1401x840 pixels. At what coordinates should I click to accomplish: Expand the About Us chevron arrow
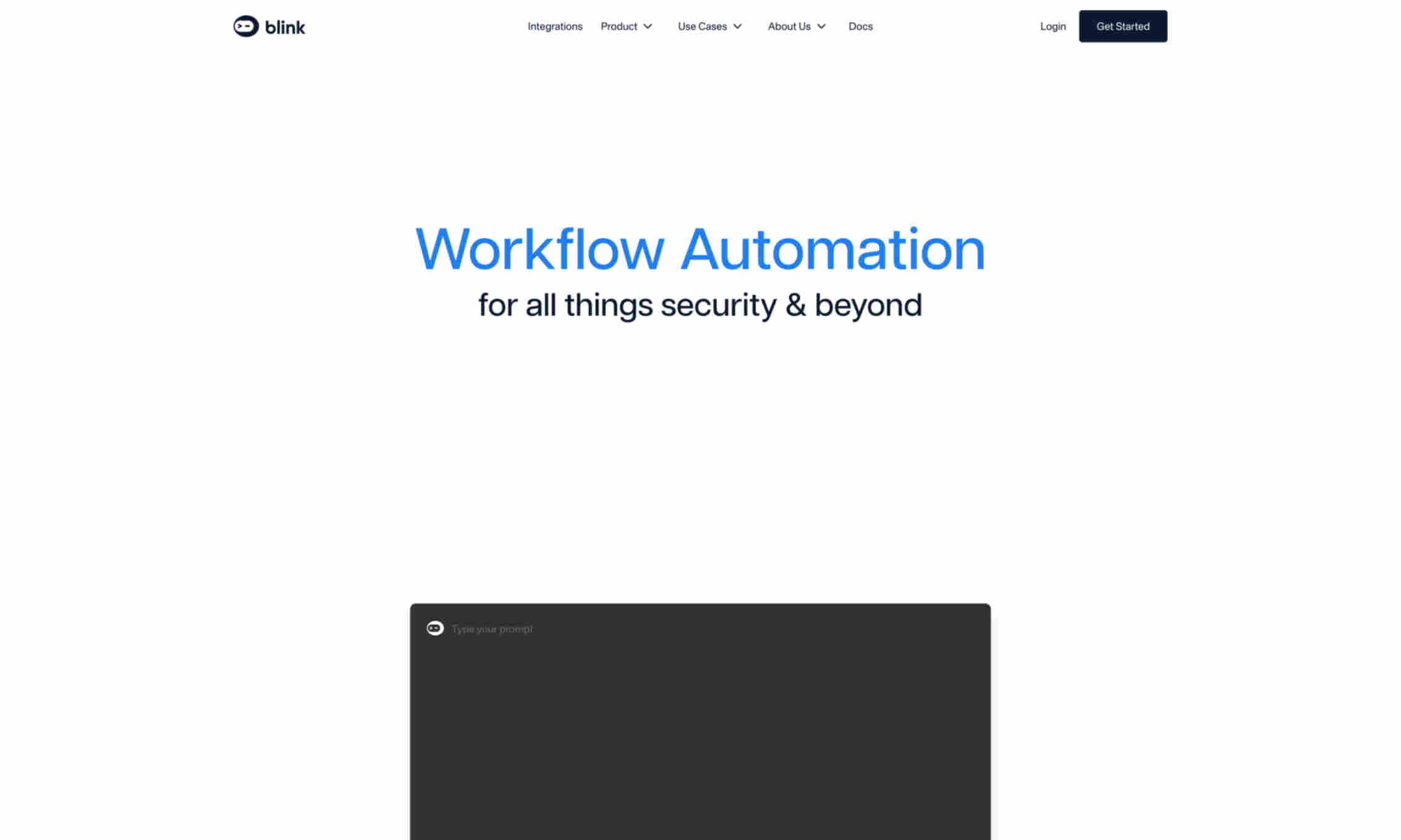(x=821, y=26)
